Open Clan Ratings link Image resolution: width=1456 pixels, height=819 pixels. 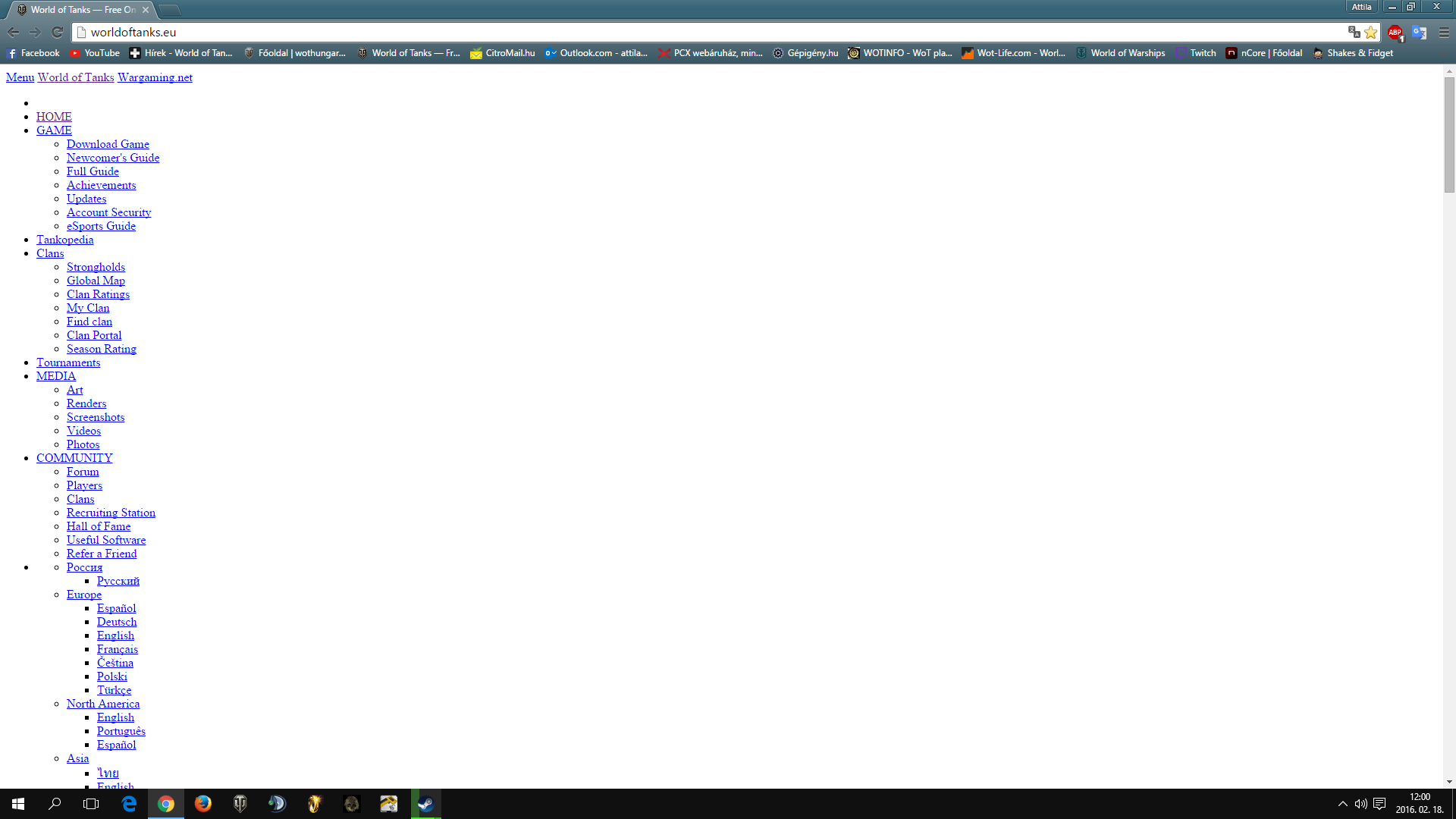[x=98, y=294]
